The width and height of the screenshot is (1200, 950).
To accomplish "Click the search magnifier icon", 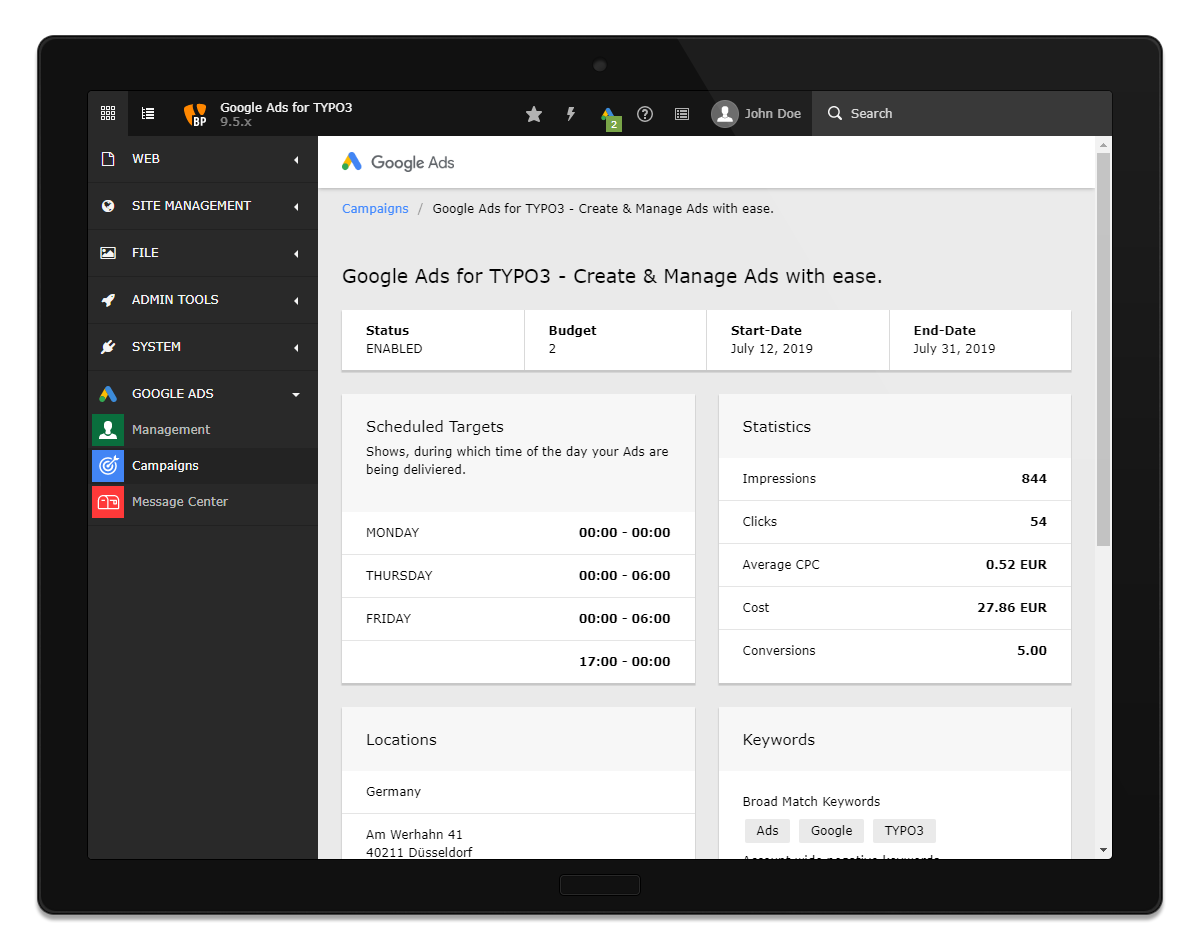I will point(835,114).
